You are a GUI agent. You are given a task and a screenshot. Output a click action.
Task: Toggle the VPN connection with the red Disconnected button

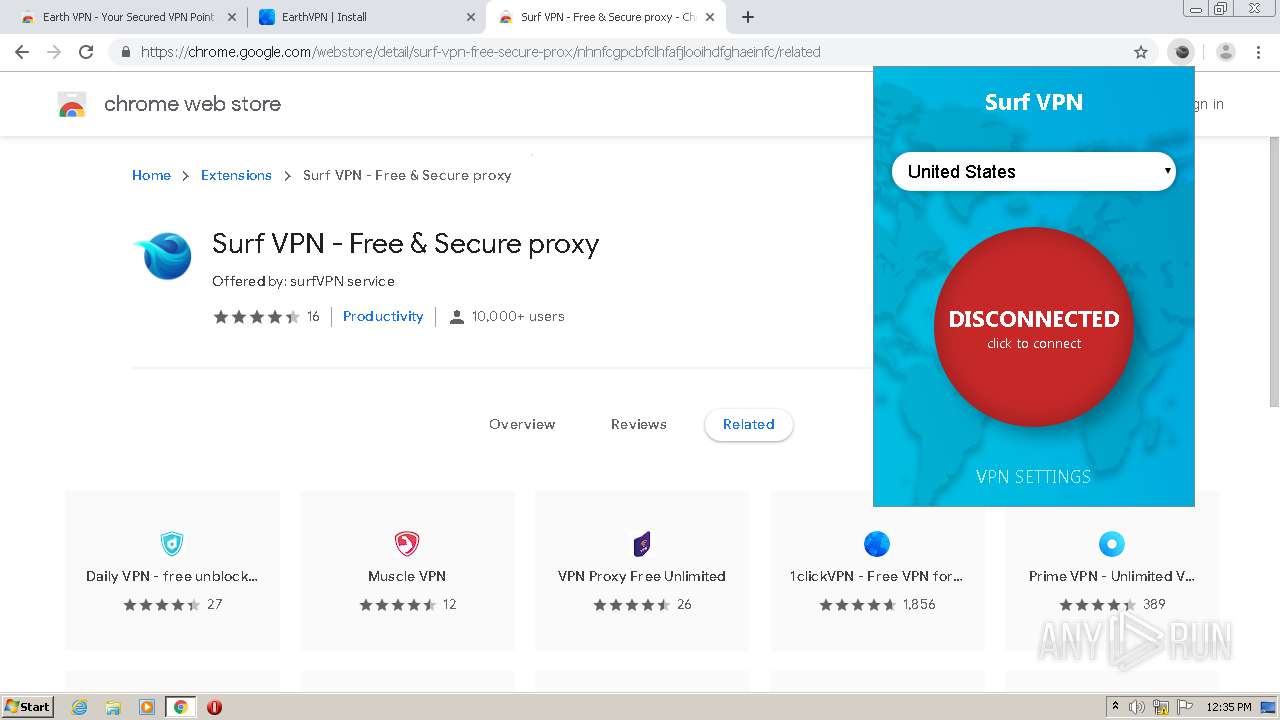tap(1033, 327)
